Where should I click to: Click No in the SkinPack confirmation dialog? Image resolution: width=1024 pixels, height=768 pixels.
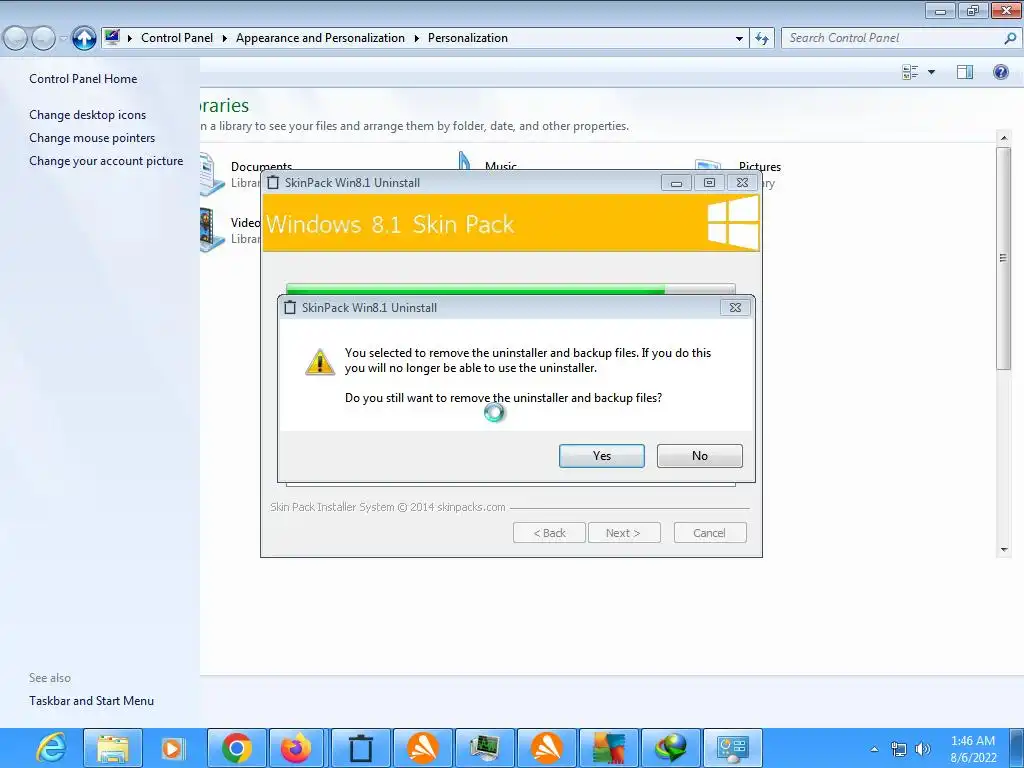699,456
